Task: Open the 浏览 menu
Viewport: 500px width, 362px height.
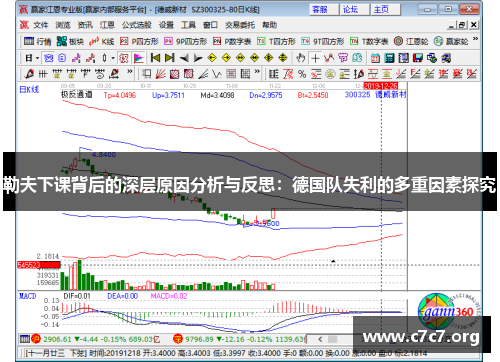Action: pyautogui.click(x=63, y=25)
